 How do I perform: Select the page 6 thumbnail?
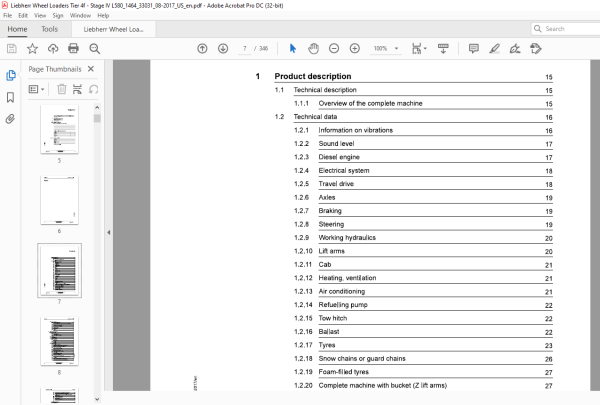(x=59, y=200)
